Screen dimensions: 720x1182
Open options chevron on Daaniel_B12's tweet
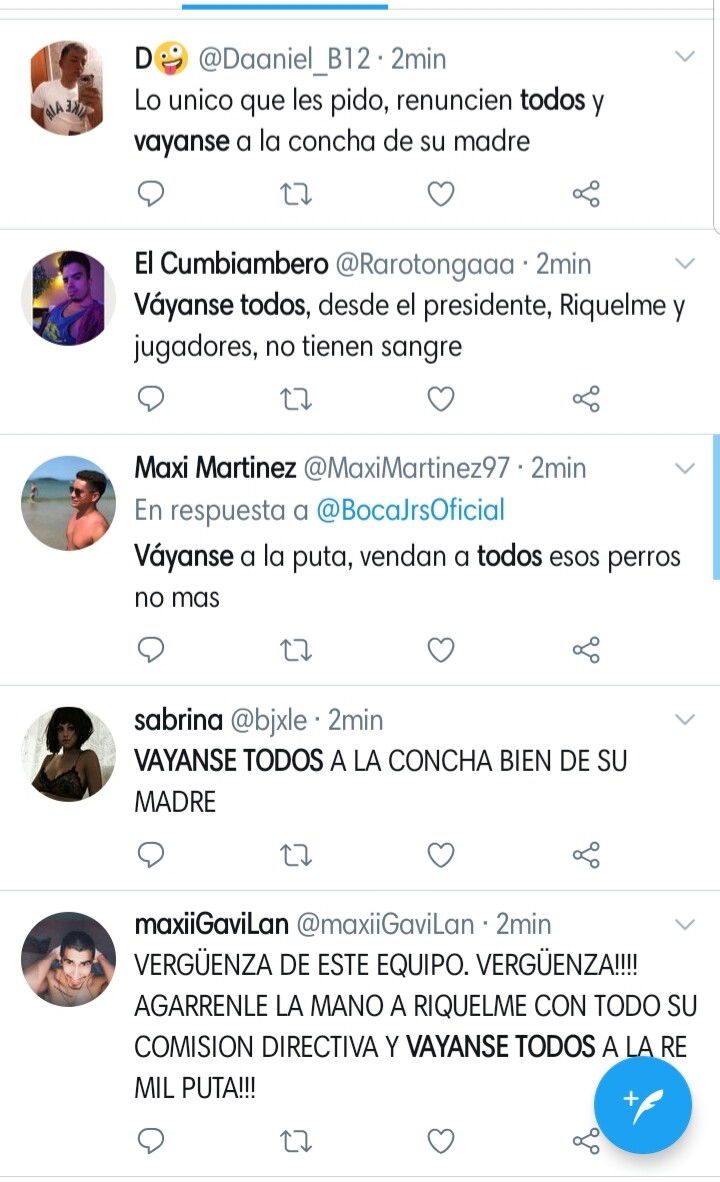[685, 57]
